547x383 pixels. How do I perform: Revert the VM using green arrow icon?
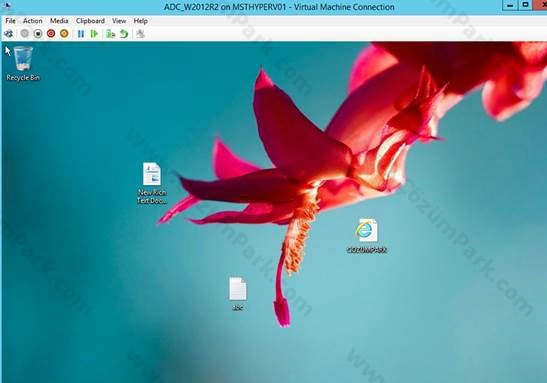click(x=124, y=34)
